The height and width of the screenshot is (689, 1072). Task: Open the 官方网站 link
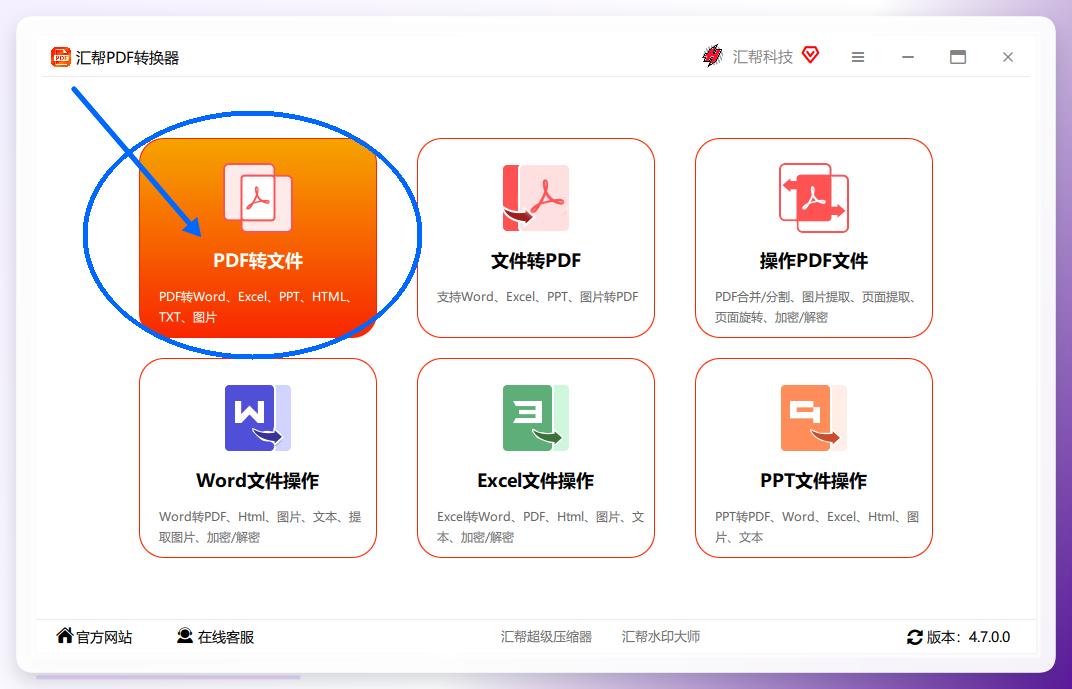click(x=104, y=637)
